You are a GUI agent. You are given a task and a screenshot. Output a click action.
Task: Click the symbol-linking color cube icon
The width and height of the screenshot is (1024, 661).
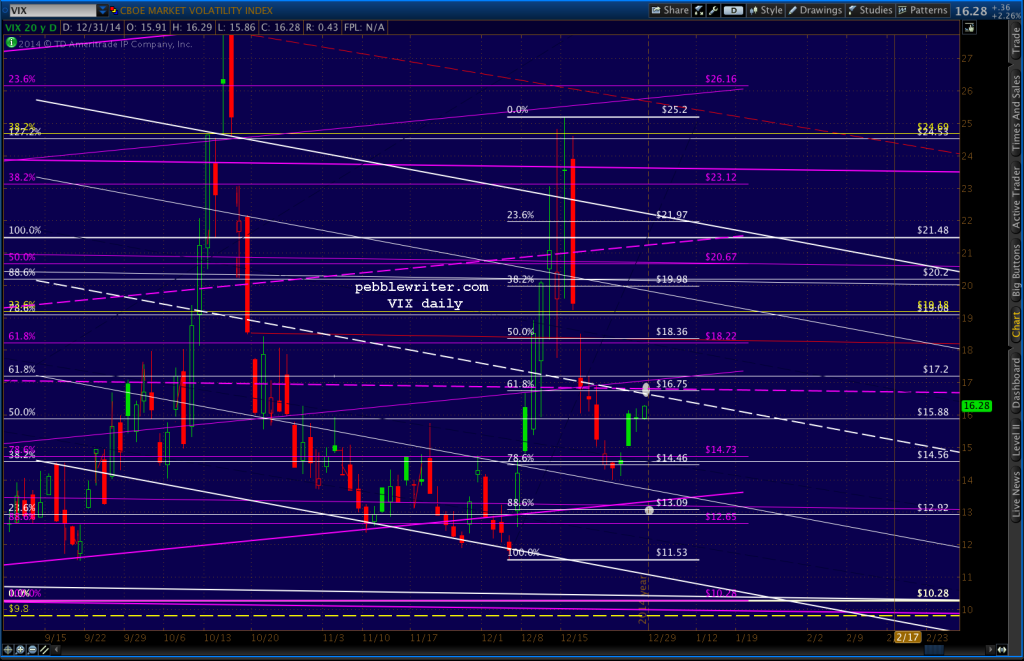113,10
